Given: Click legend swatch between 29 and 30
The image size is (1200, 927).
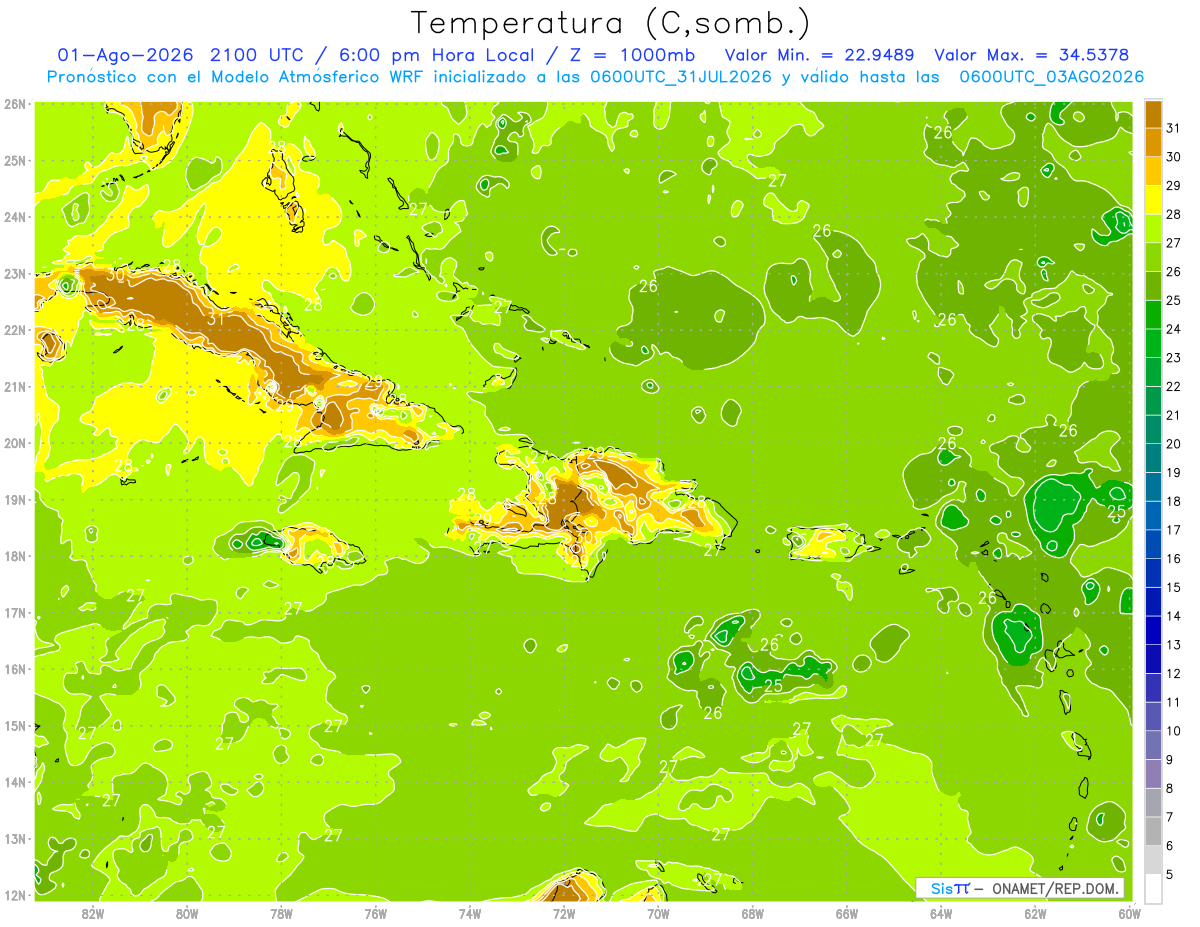Looking at the screenshot, I should [1153, 171].
